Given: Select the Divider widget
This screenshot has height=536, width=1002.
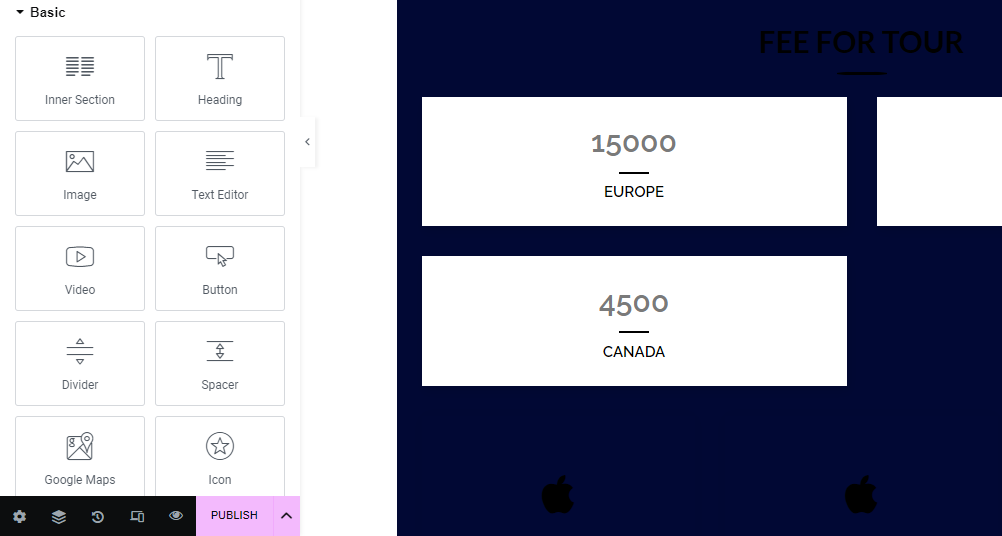Looking at the screenshot, I should tap(80, 363).
